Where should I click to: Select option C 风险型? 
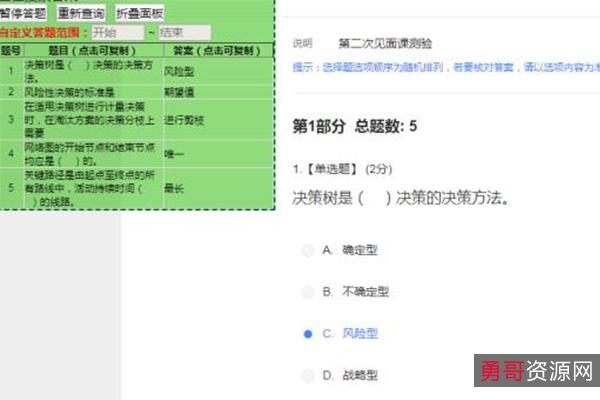pyautogui.click(x=308, y=334)
